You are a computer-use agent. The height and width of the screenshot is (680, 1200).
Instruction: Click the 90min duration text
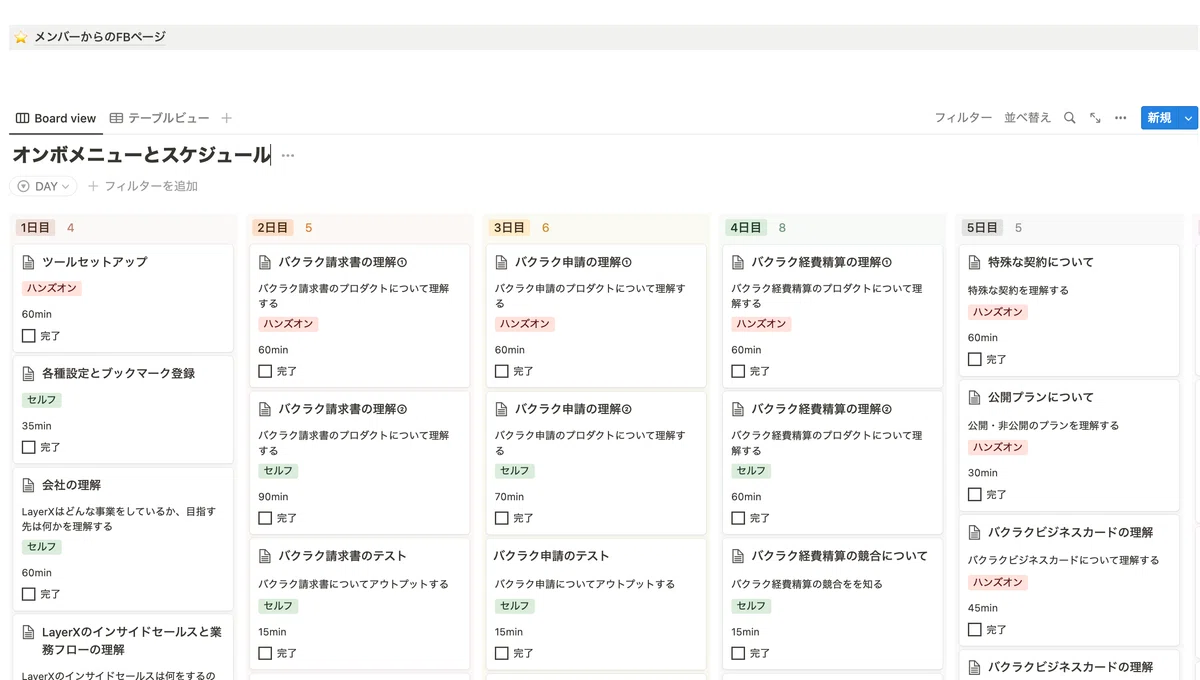[273, 496]
